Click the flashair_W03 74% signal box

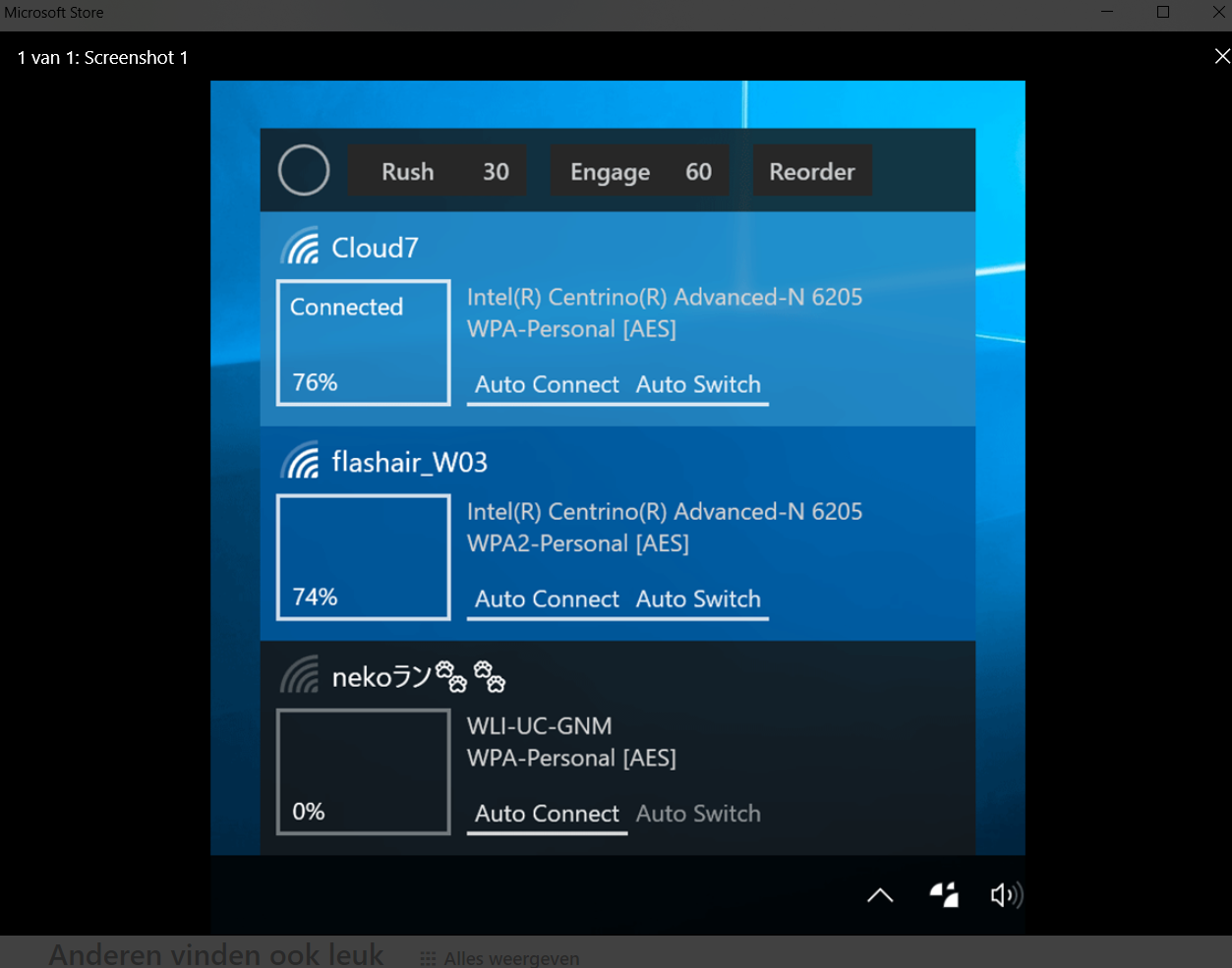tap(364, 557)
